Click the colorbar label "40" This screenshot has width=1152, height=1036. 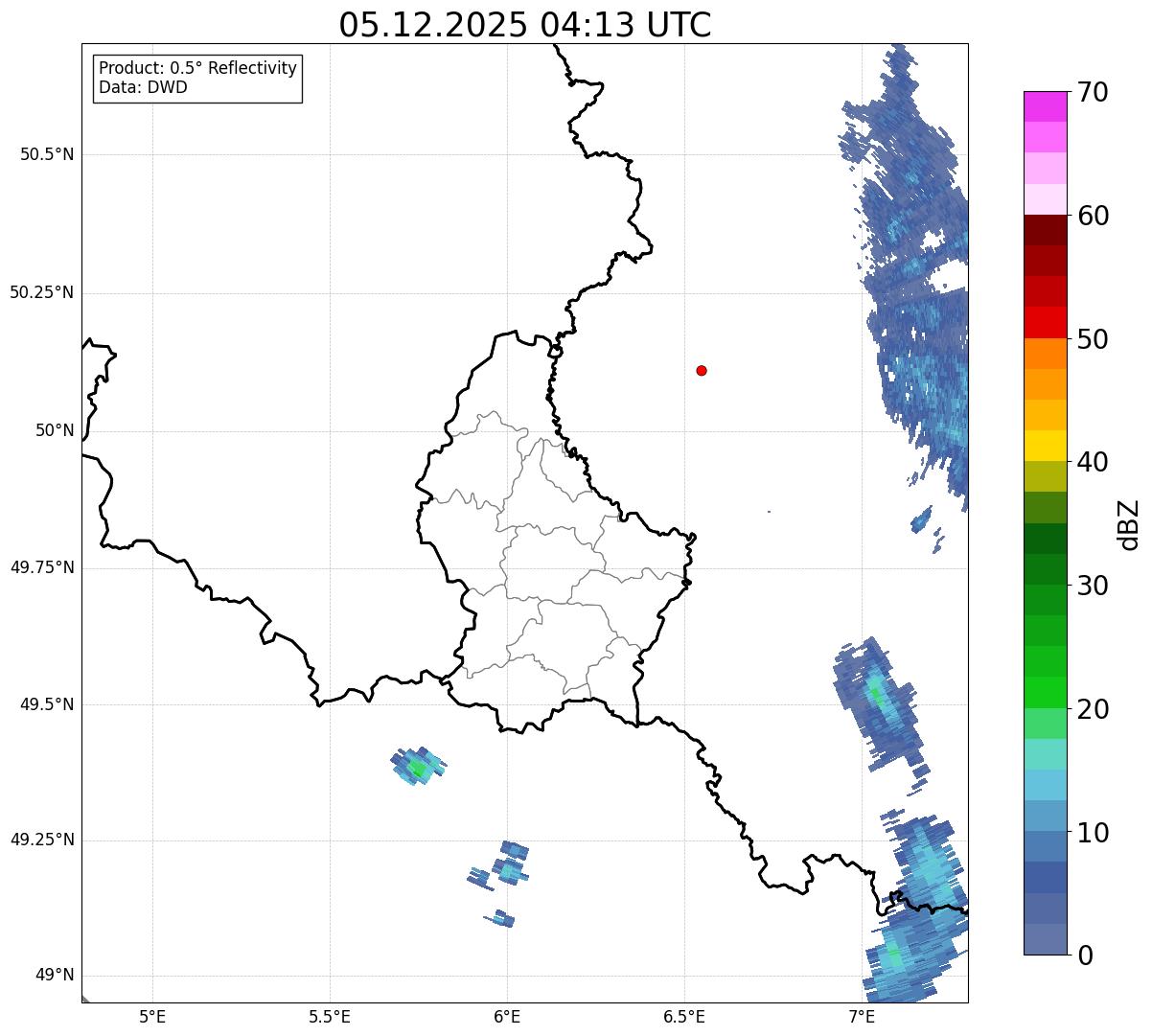[x=1093, y=462]
